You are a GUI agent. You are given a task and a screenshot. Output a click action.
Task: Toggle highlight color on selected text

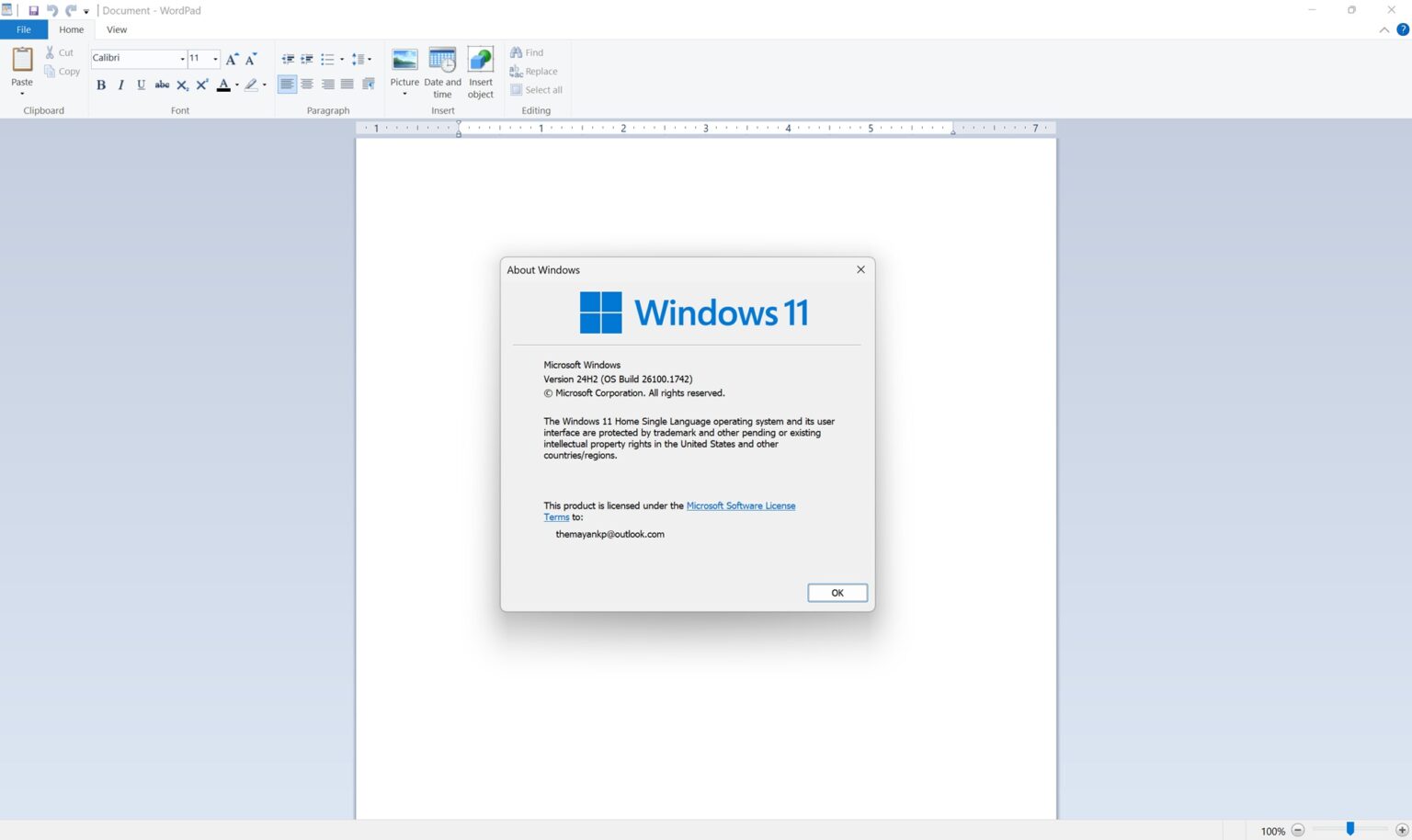250,85
